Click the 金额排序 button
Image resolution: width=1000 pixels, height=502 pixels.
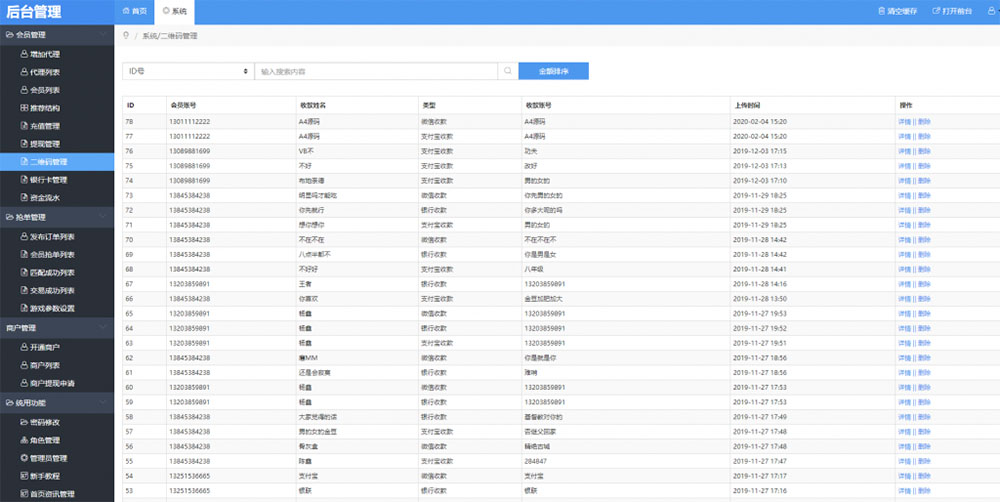pos(554,71)
